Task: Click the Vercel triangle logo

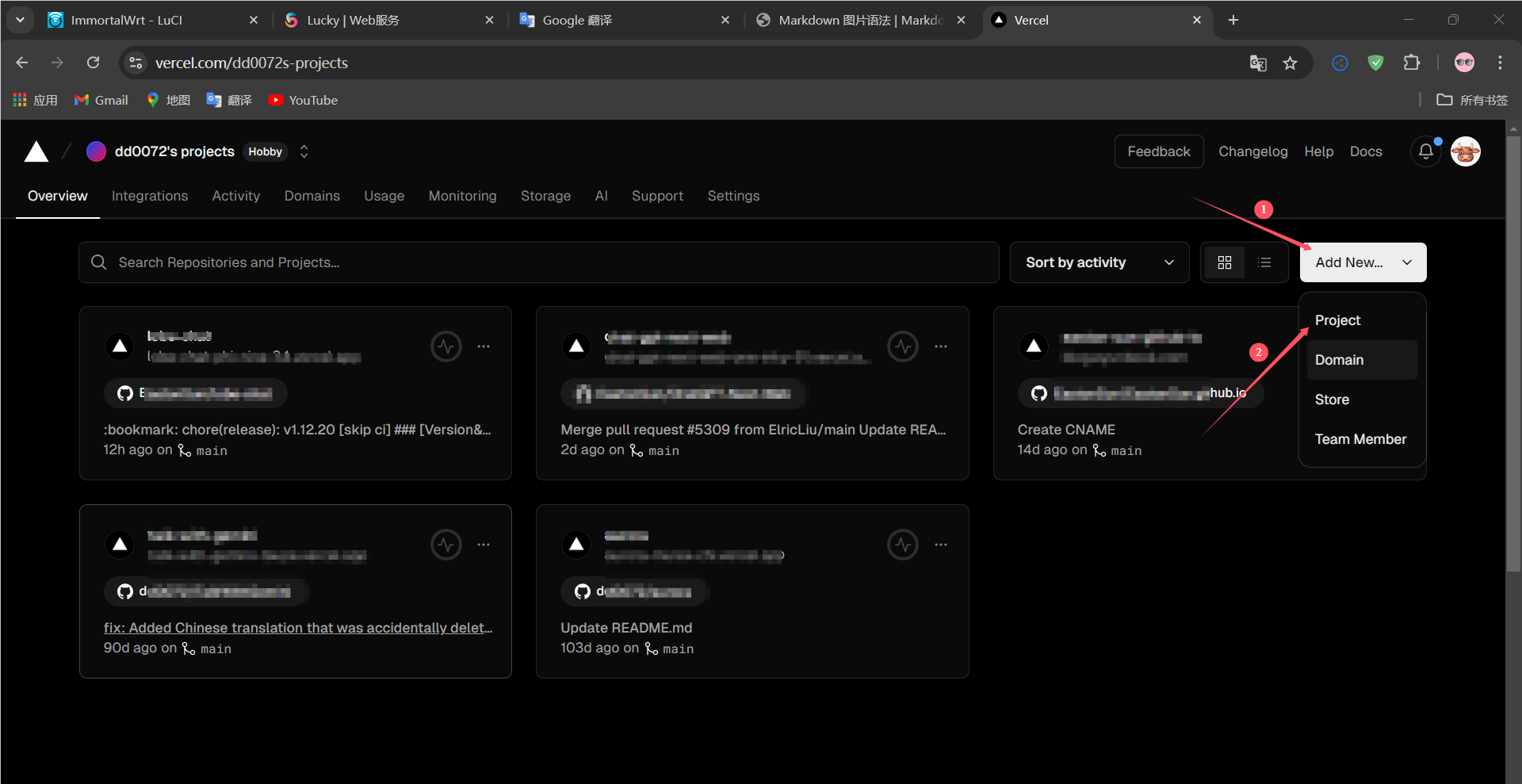Action: coord(36,151)
